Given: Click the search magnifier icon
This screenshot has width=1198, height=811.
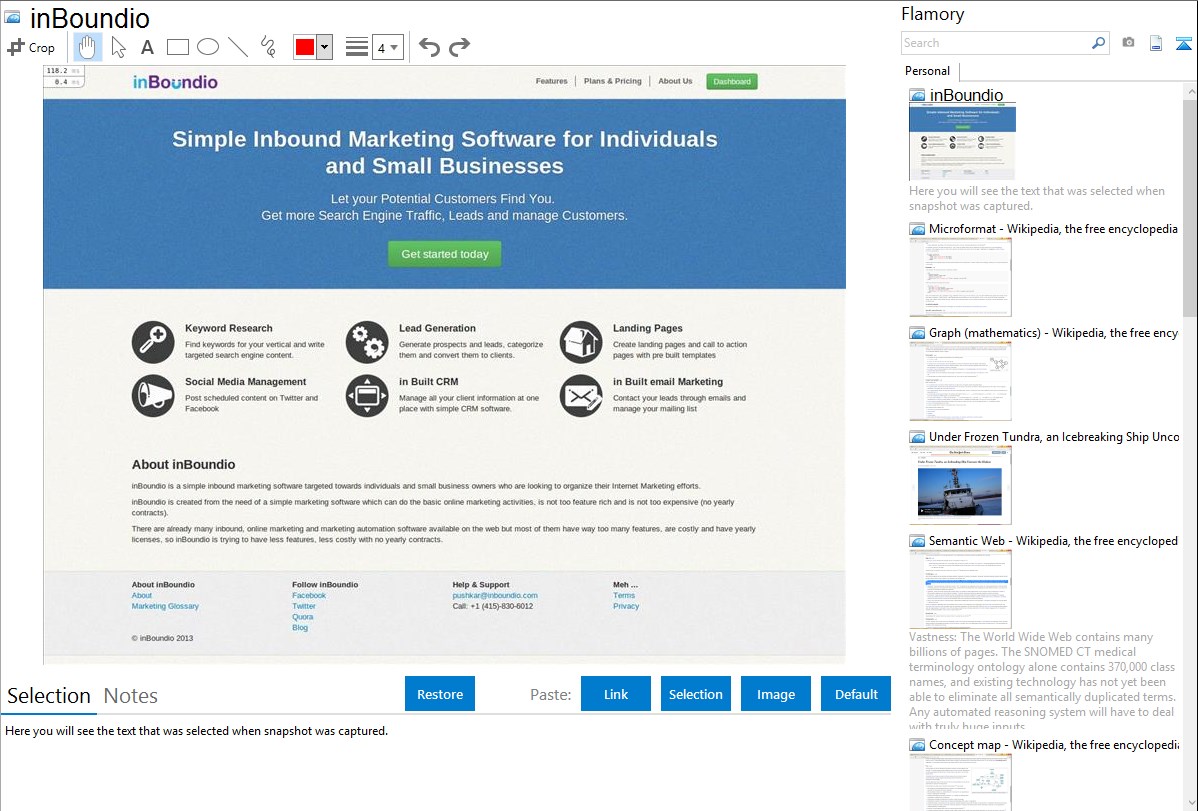Looking at the screenshot, I should (1099, 43).
